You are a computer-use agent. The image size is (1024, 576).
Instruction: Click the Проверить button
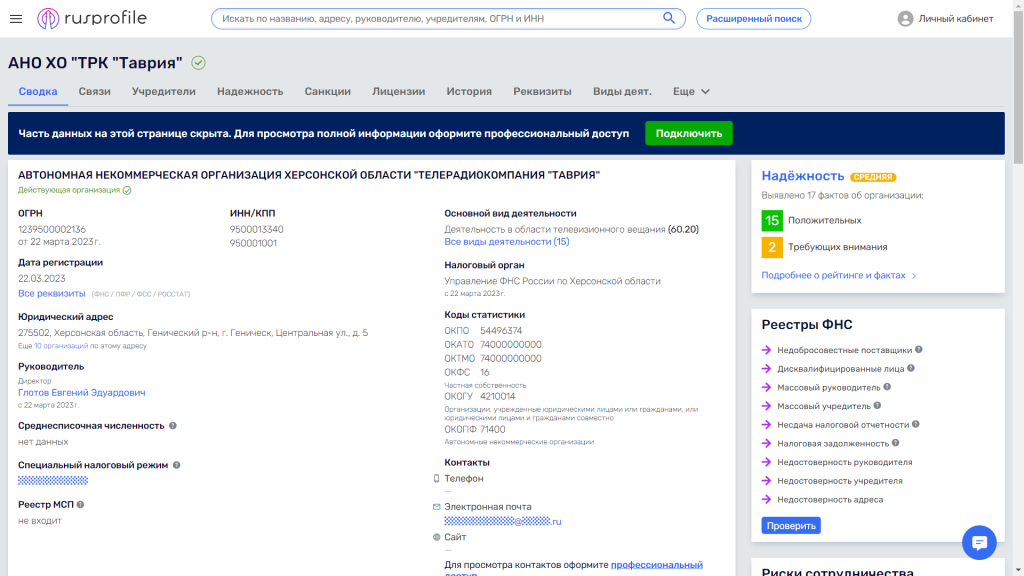(x=790, y=525)
